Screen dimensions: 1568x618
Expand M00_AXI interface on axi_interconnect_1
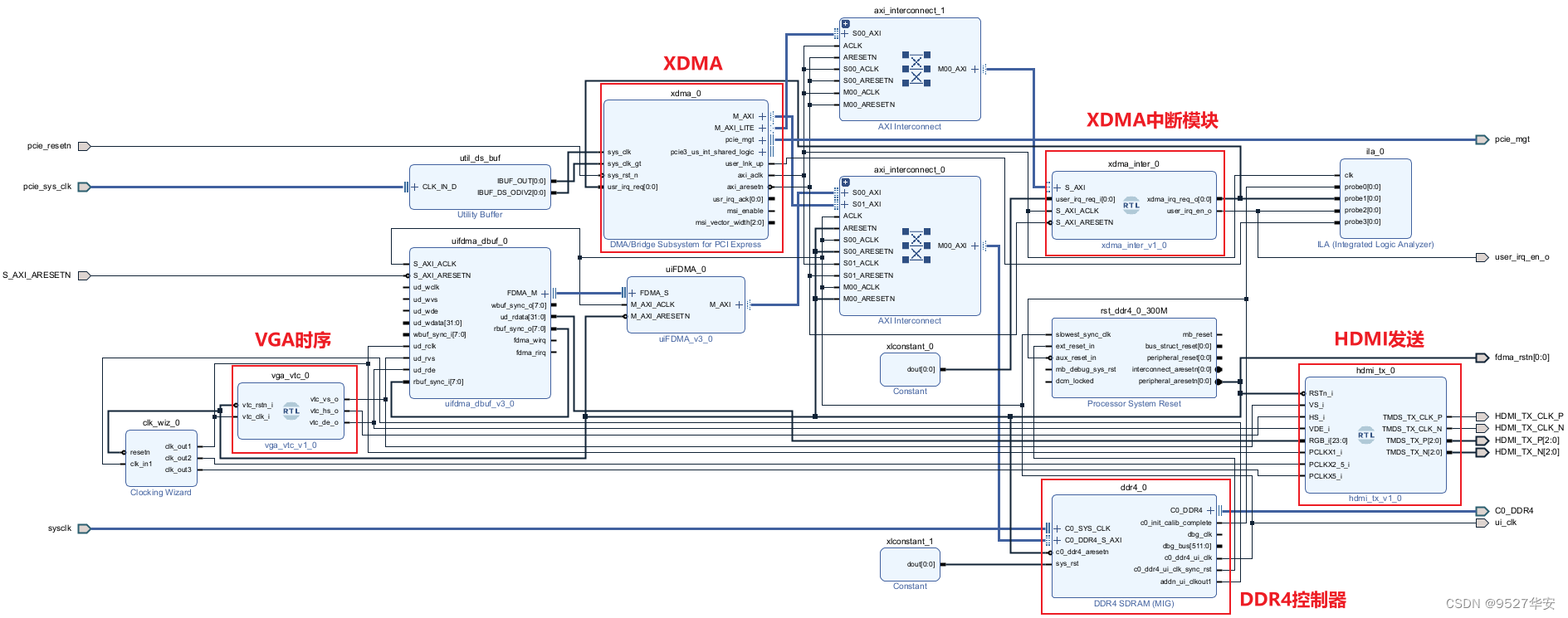coord(975,69)
